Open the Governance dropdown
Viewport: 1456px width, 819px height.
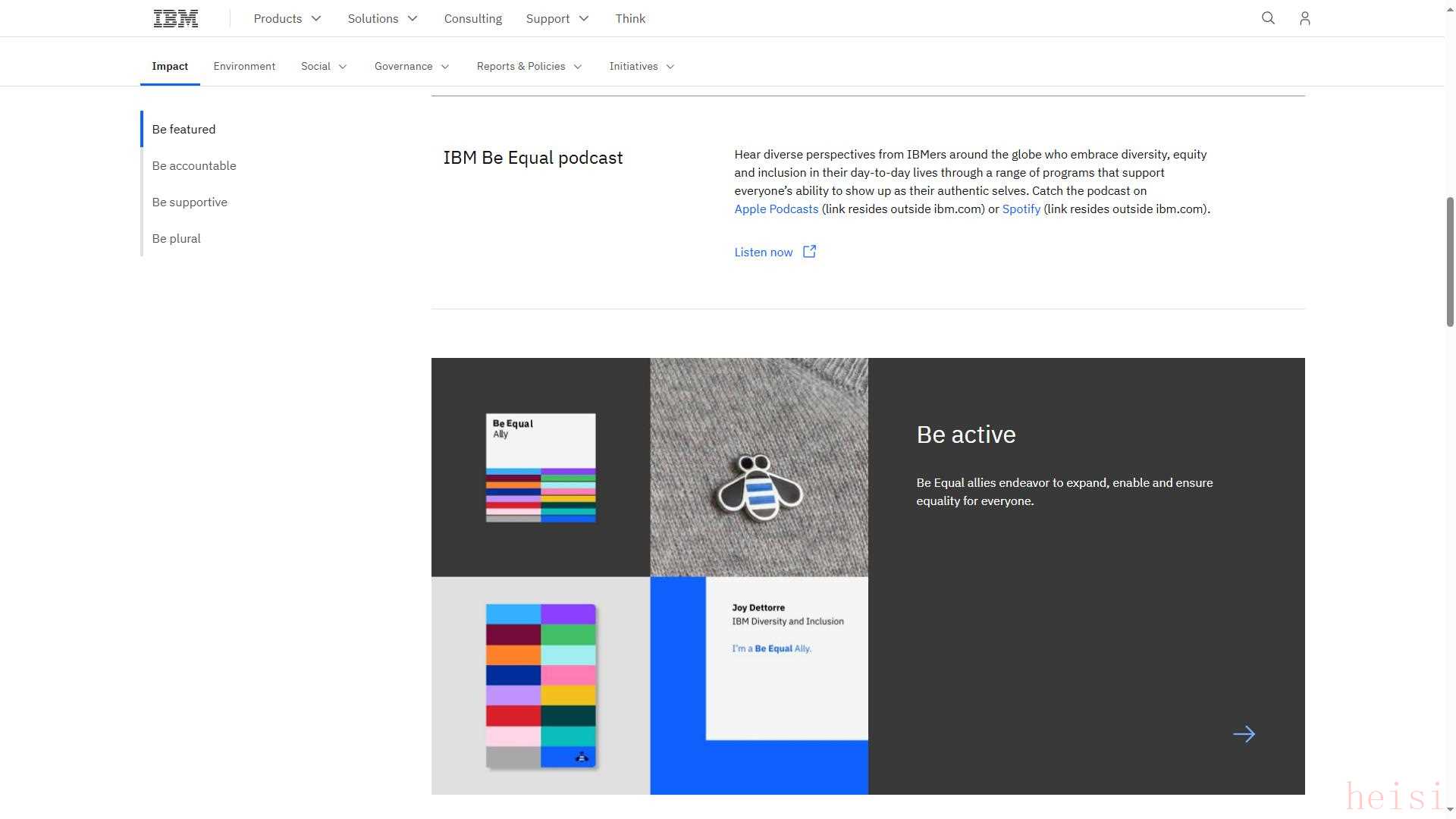[x=412, y=67]
